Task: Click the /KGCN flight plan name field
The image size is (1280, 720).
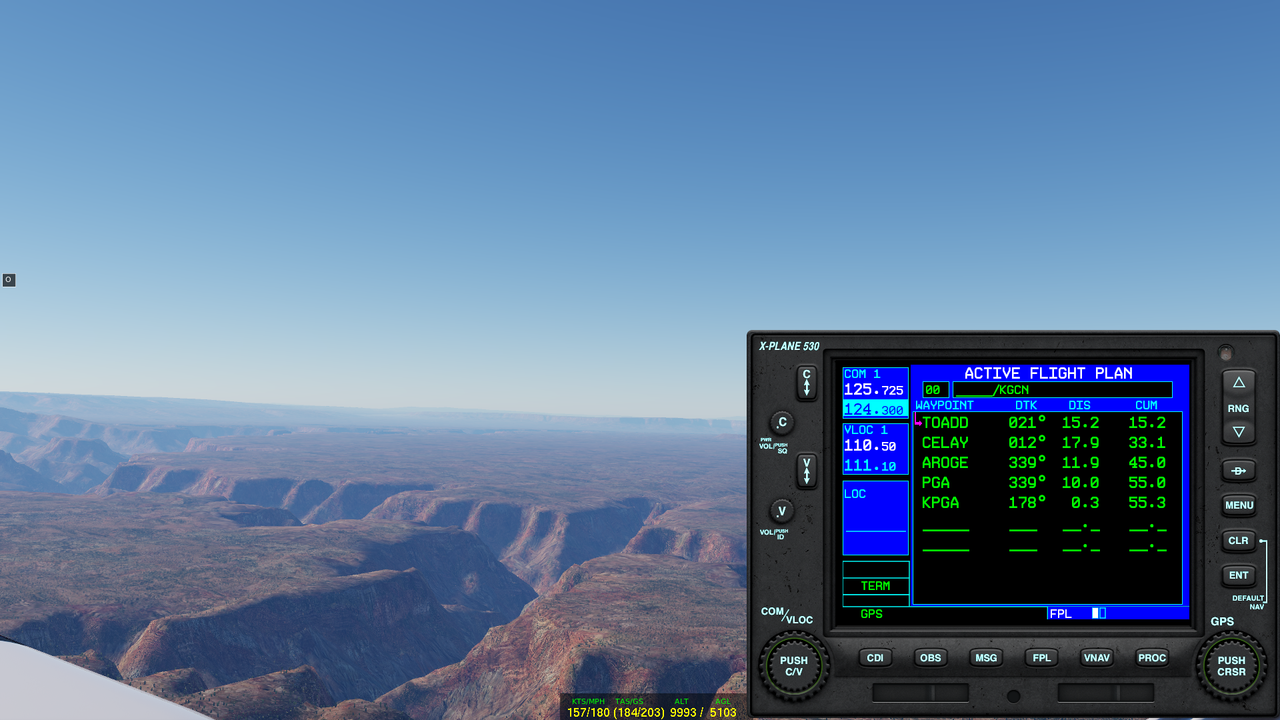Action: [x=1062, y=390]
